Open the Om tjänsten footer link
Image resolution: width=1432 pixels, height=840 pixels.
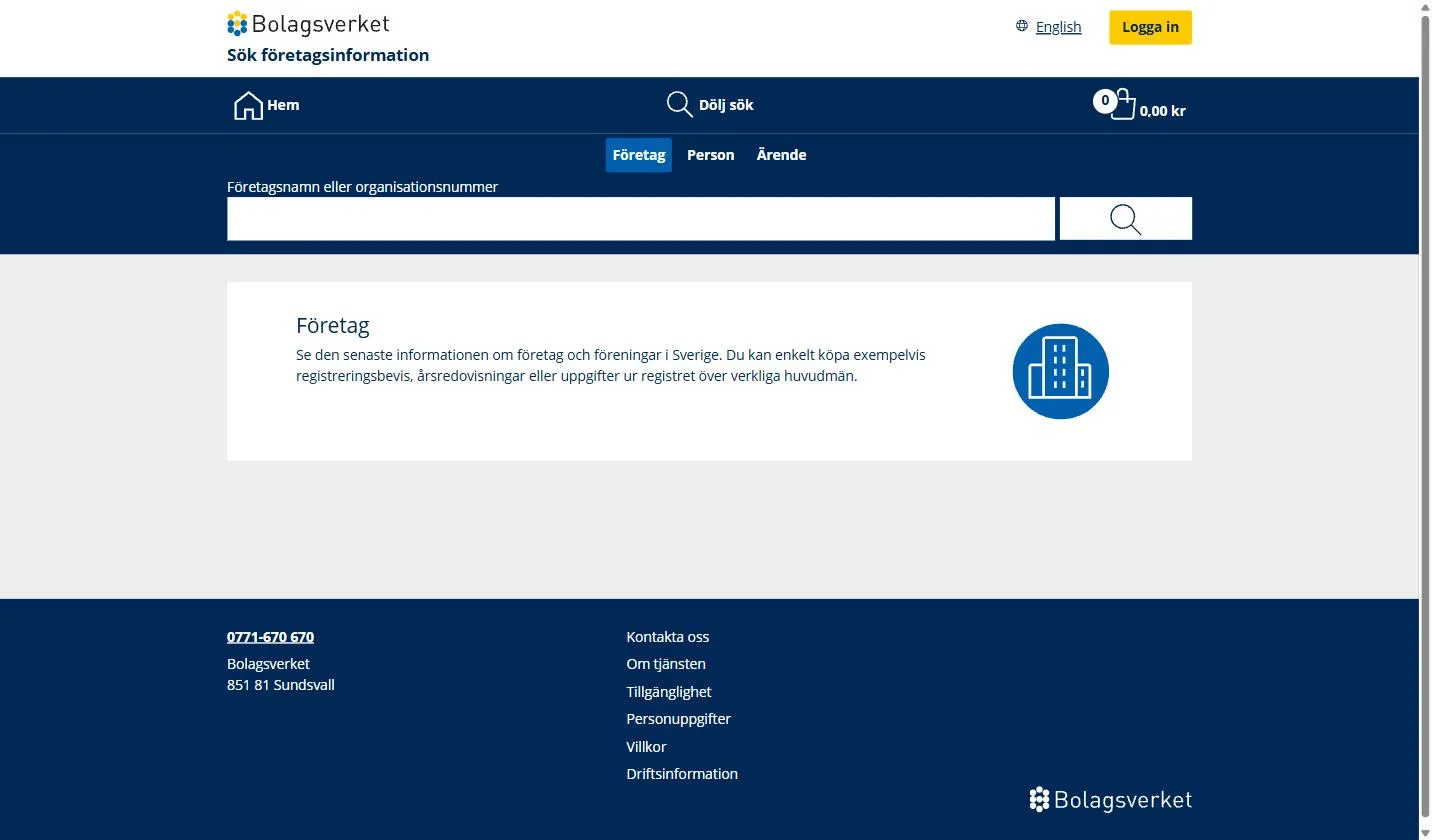coord(666,664)
